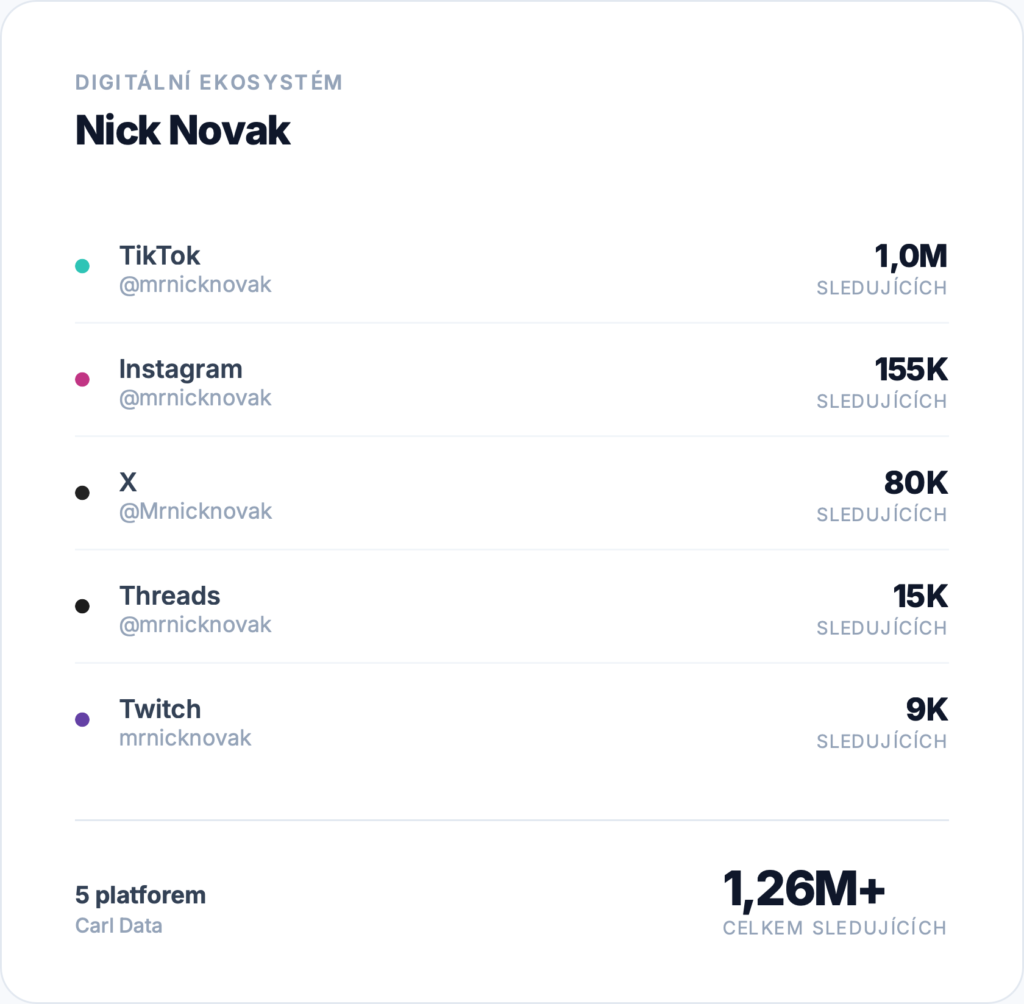Click the black dot beside X
The height and width of the screenshot is (1004, 1024).
[x=82, y=493]
